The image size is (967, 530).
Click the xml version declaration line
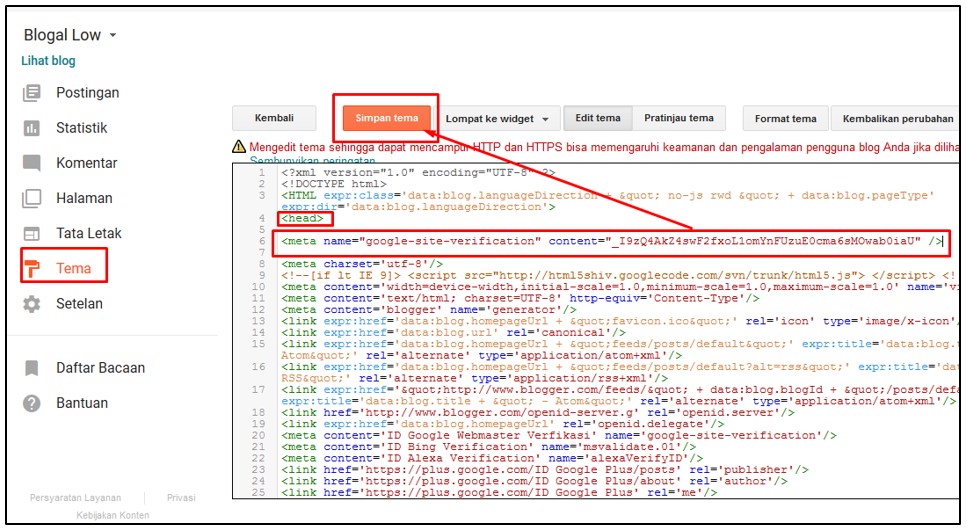(x=418, y=173)
